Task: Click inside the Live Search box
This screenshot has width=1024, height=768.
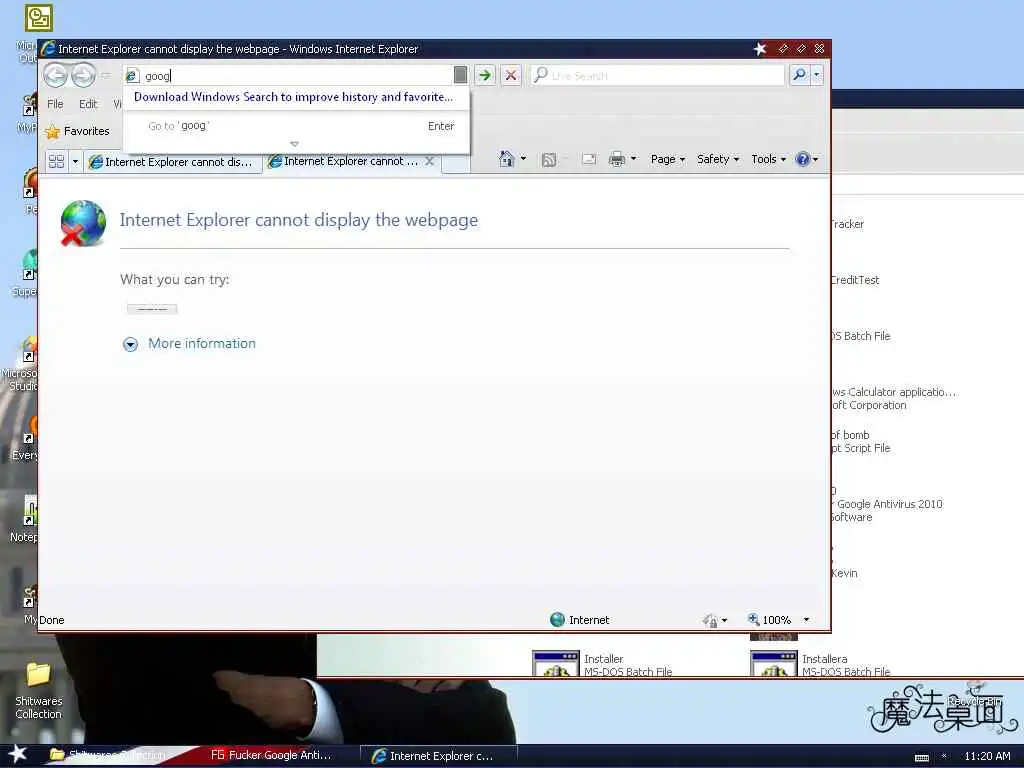Action: tap(657, 75)
